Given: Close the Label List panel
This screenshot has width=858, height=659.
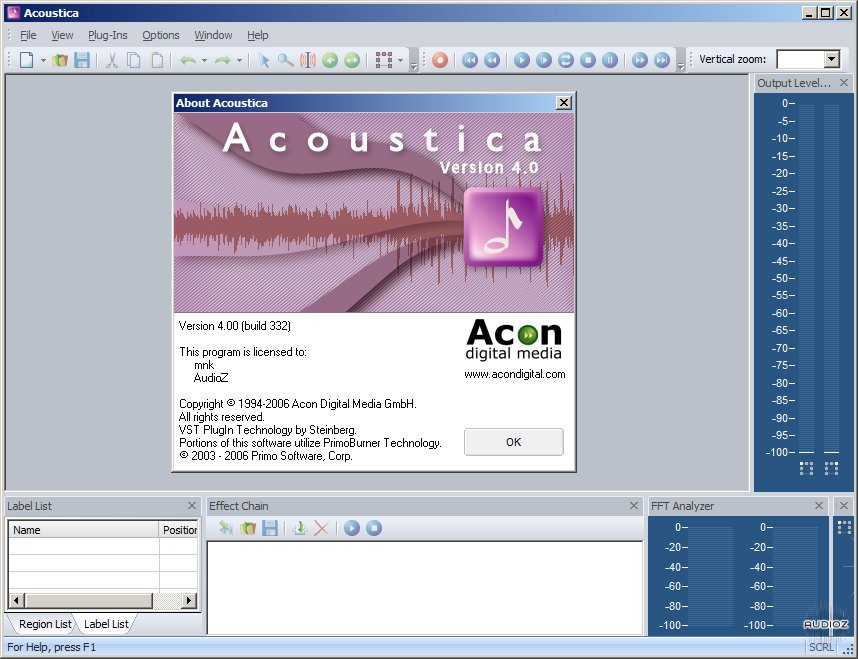Looking at the screenshot, I should 192,505.
